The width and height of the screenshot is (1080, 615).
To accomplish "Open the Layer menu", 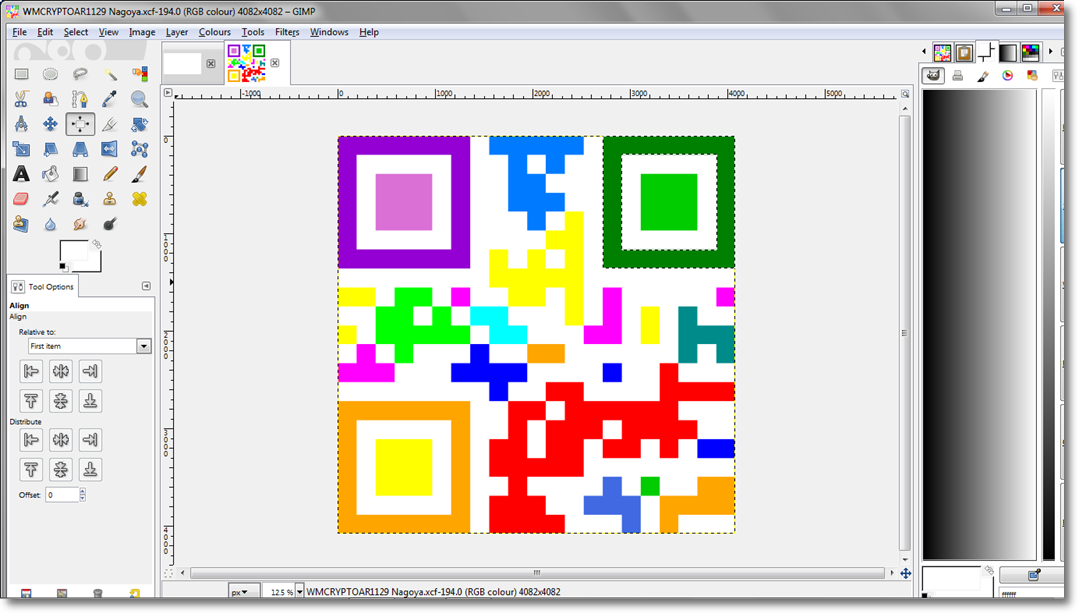I will tap(177, 32).
